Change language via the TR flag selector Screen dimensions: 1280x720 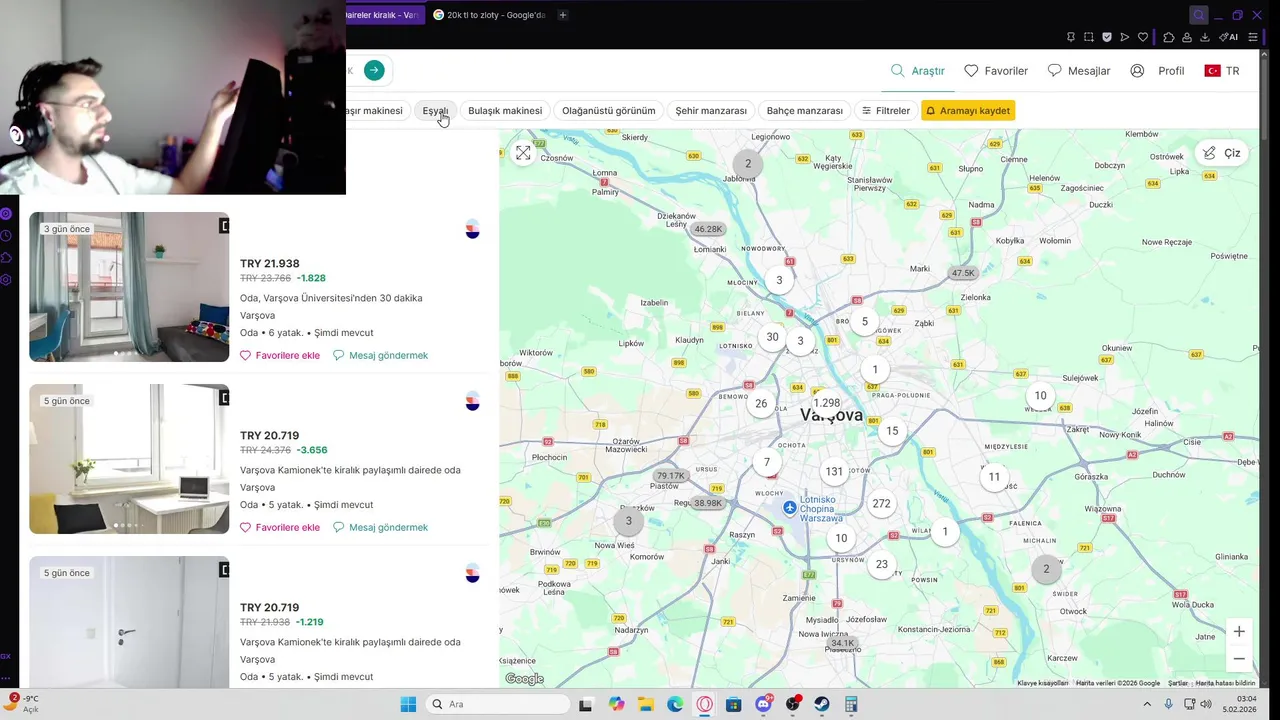(x=1222, y=71)
